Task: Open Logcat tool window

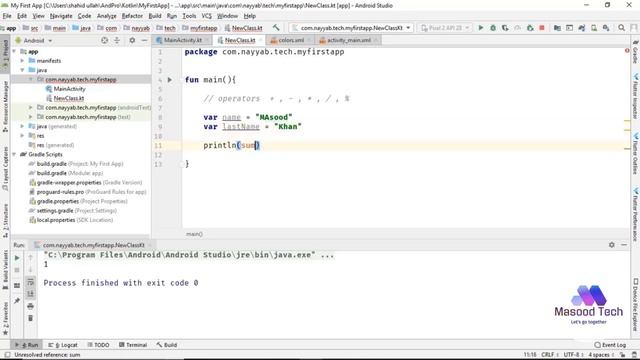Action: point(63,345)
